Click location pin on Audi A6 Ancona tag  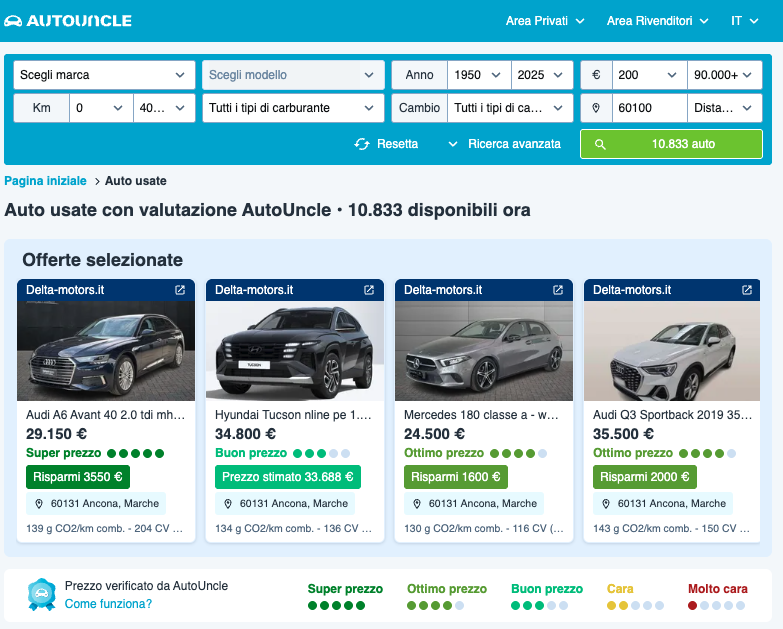pyautogui.click(x=39, y=504)
